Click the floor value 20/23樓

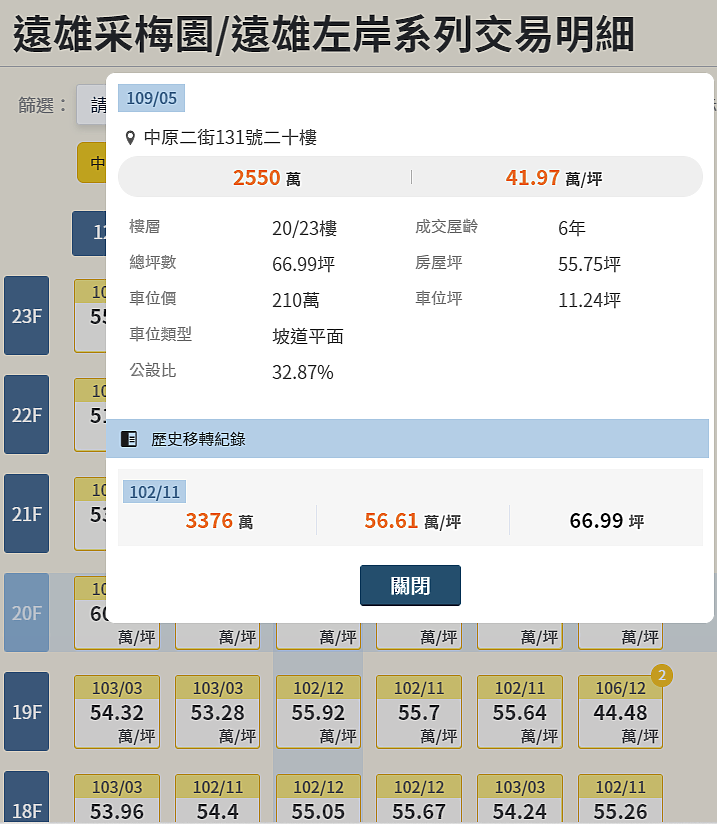coord(304,228)
